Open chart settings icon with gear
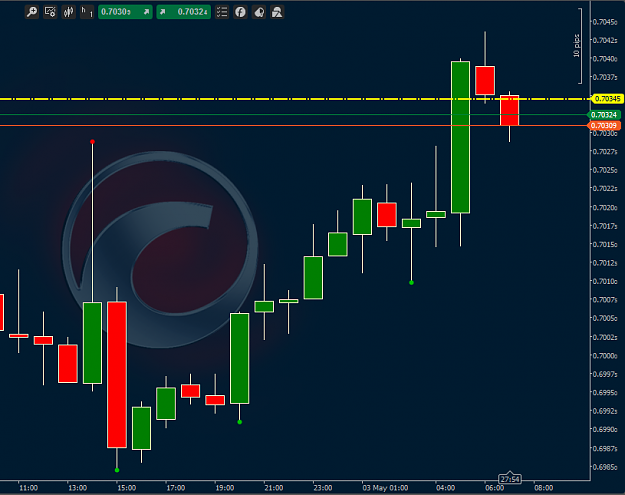Screen dimensions: 625x495 click(x=50, y=12)
